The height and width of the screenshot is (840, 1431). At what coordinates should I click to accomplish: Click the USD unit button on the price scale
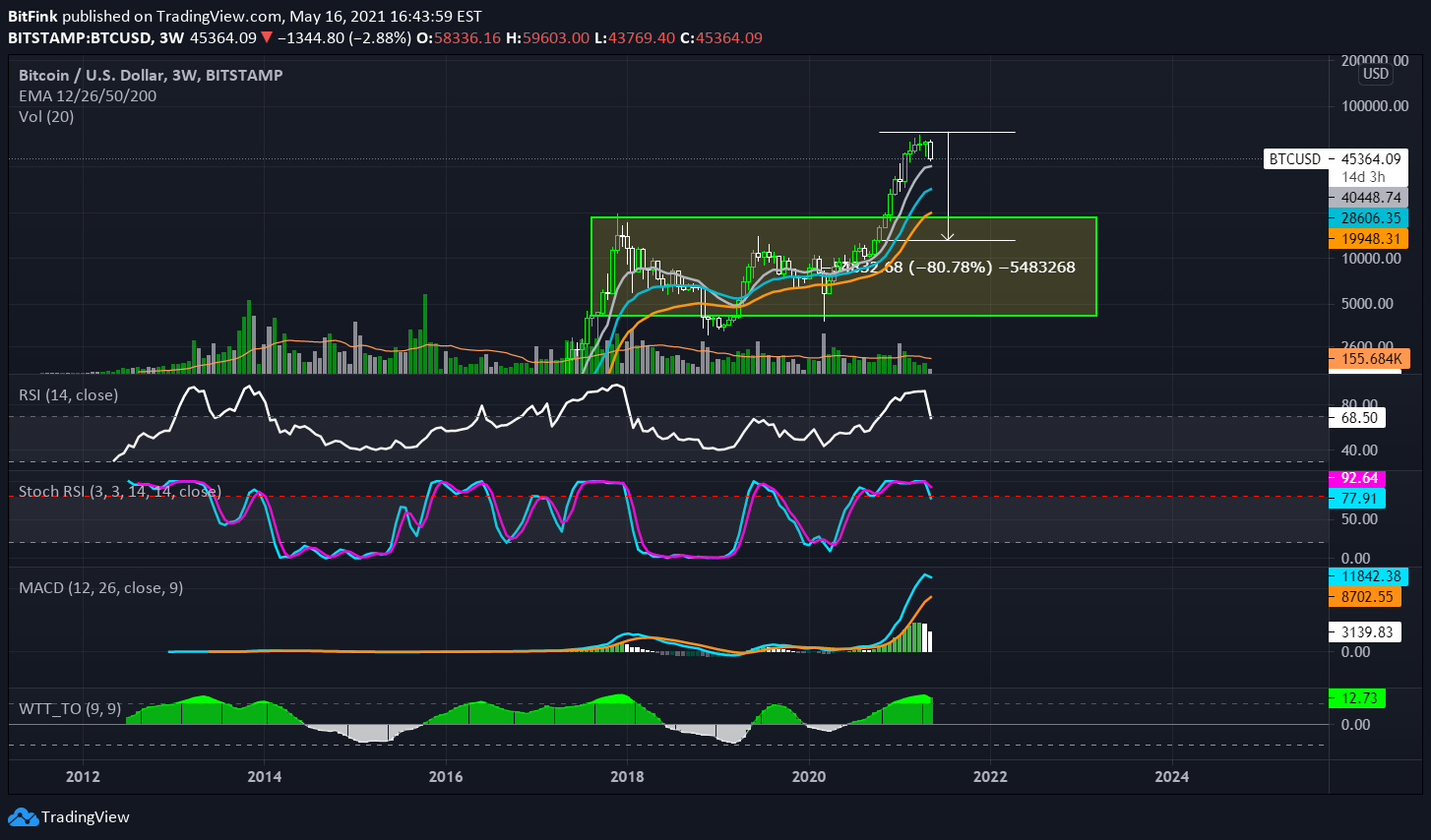(1375, 74)
